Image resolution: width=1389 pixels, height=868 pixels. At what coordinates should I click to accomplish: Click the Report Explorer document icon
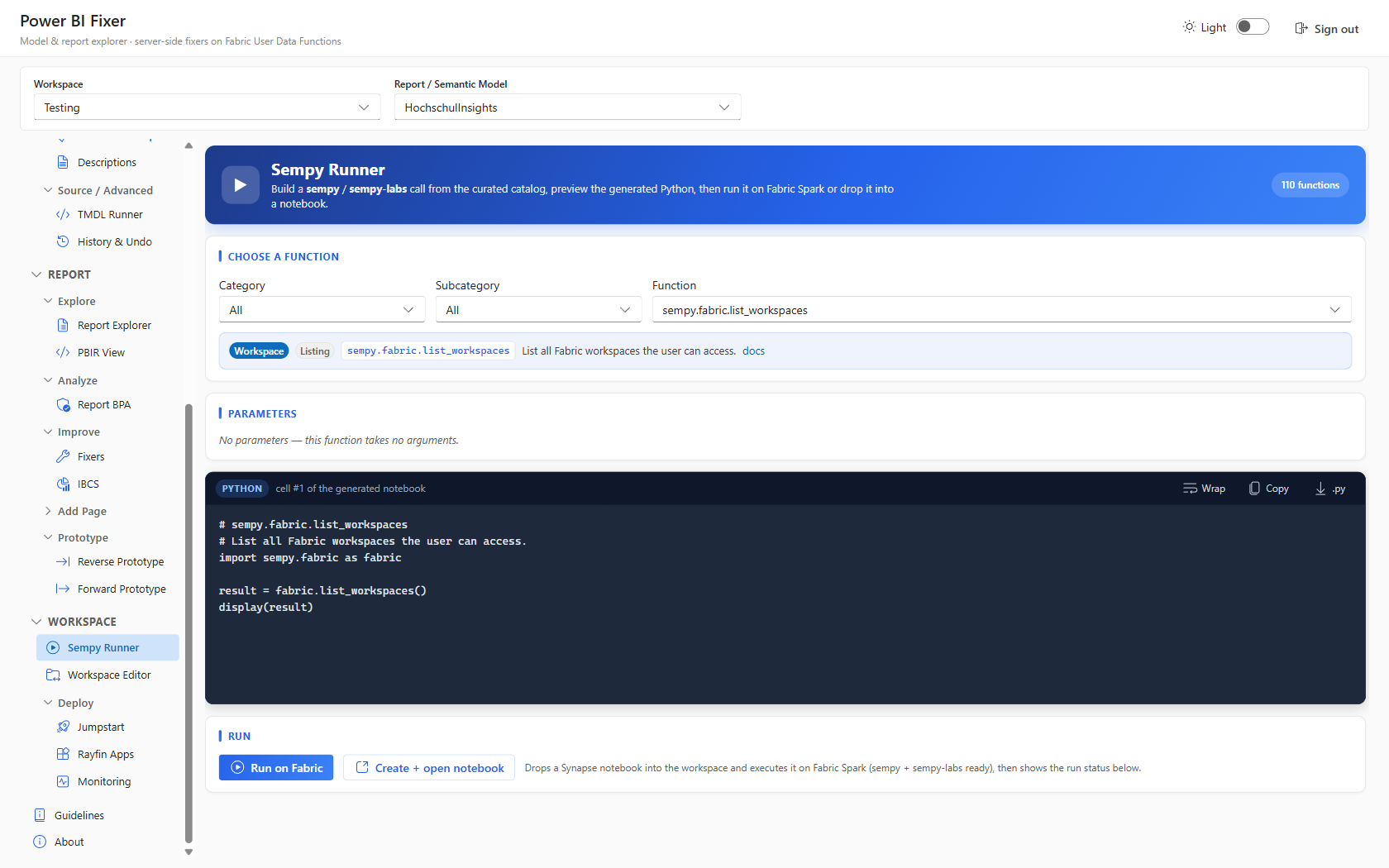click(x=63, y=325)
